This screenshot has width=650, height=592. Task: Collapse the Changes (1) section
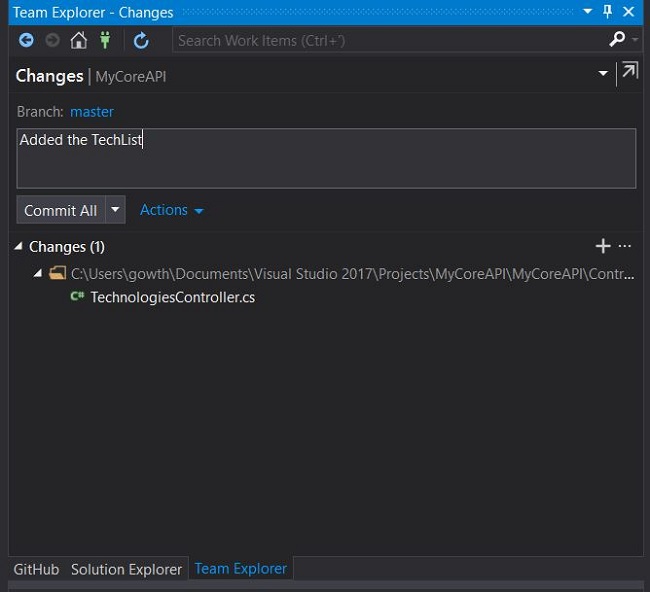(20, 246)
